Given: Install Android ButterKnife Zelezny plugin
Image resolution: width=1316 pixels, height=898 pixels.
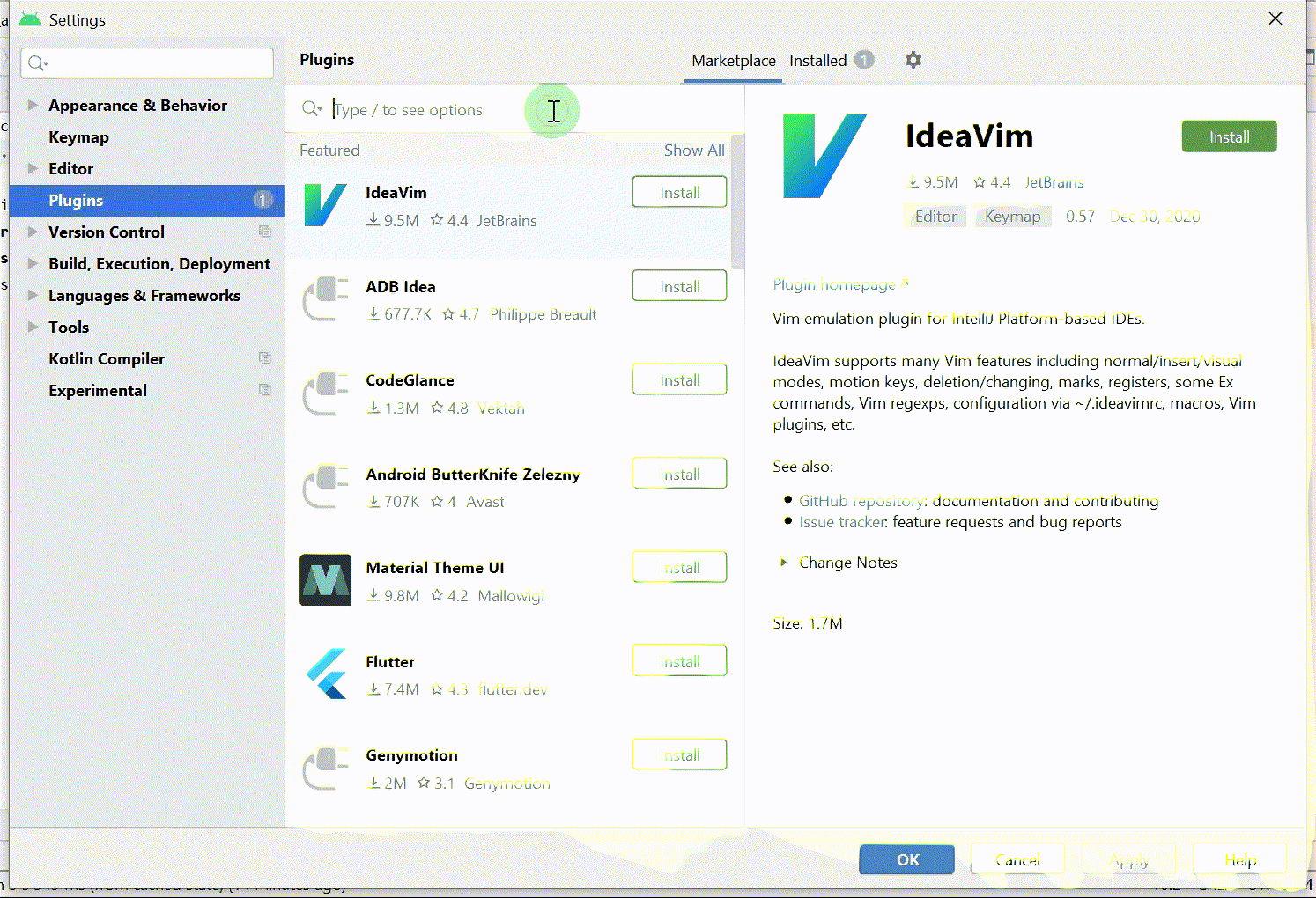Looking at the screenshot, I should tap(679, 474).
